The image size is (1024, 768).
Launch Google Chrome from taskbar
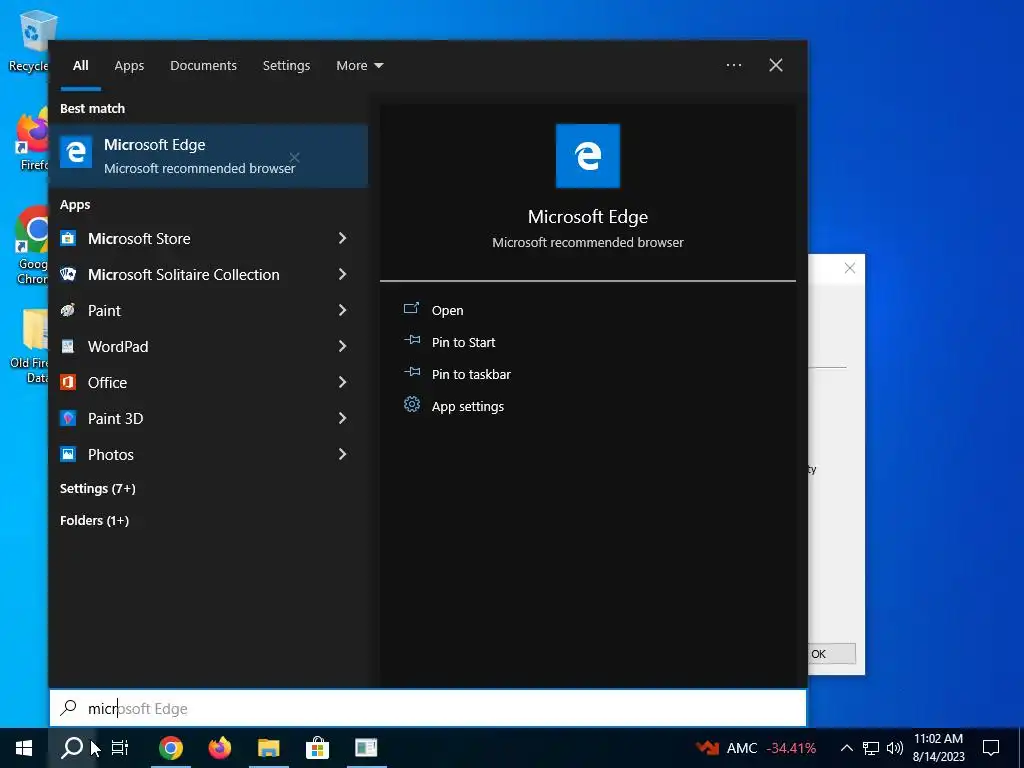(x=170, y=748)
